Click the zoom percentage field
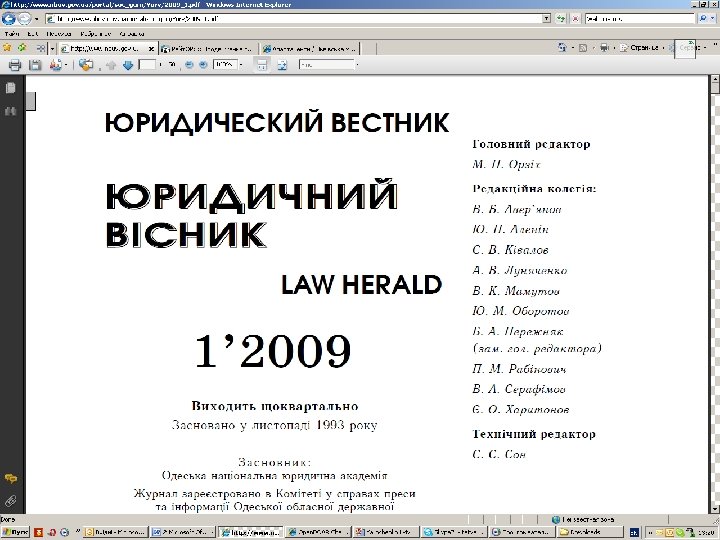Viewport: 720px width, 540px height. pos(225,65)
